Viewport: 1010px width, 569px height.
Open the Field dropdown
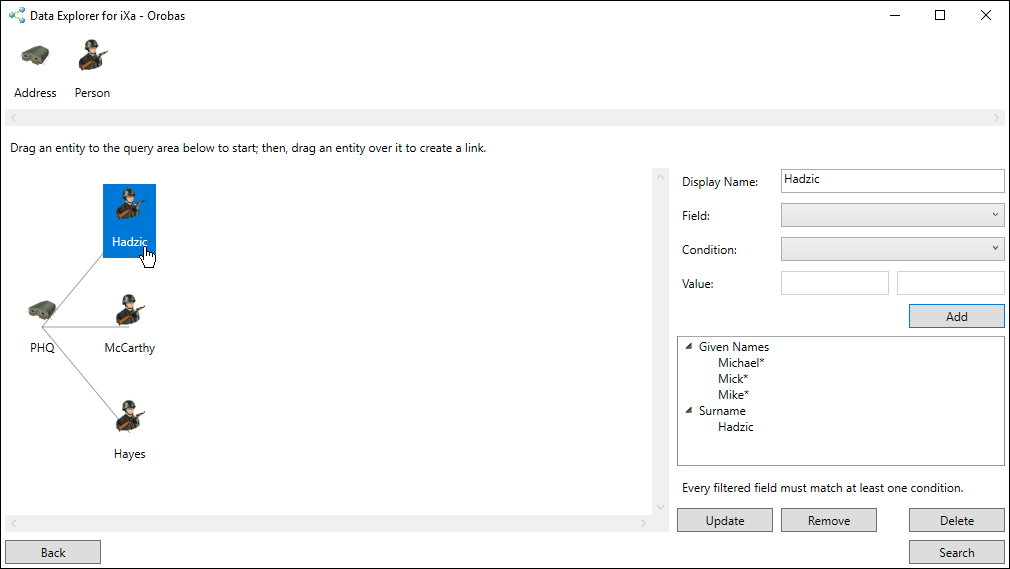[x=892, y=215]
